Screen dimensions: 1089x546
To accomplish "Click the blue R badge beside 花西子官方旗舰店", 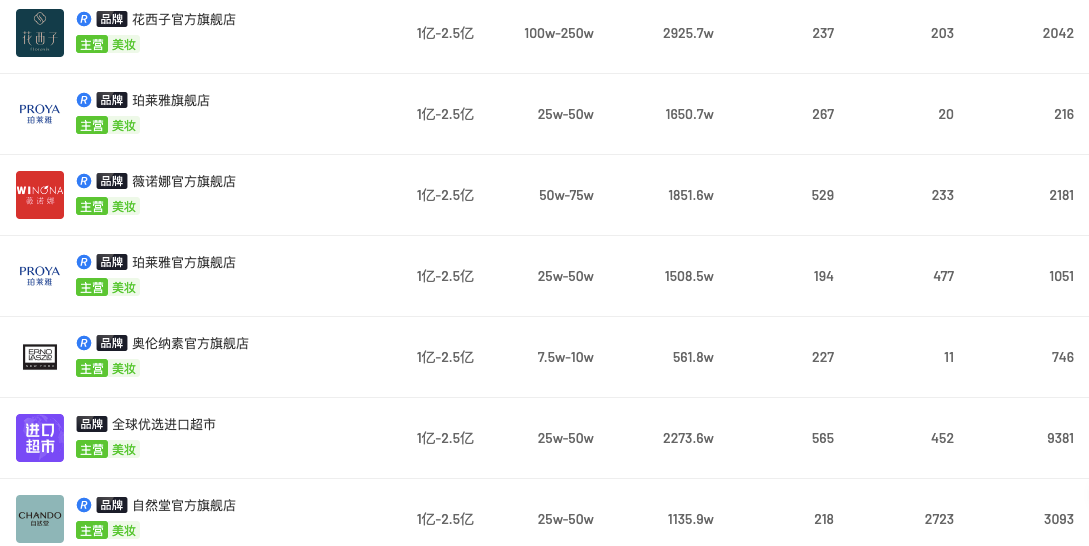I will 84,19.
